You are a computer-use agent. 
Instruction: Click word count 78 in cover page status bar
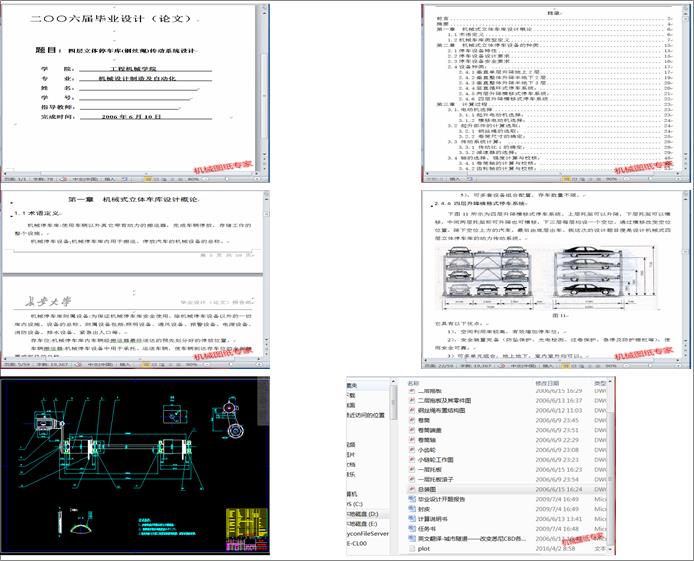43,179
